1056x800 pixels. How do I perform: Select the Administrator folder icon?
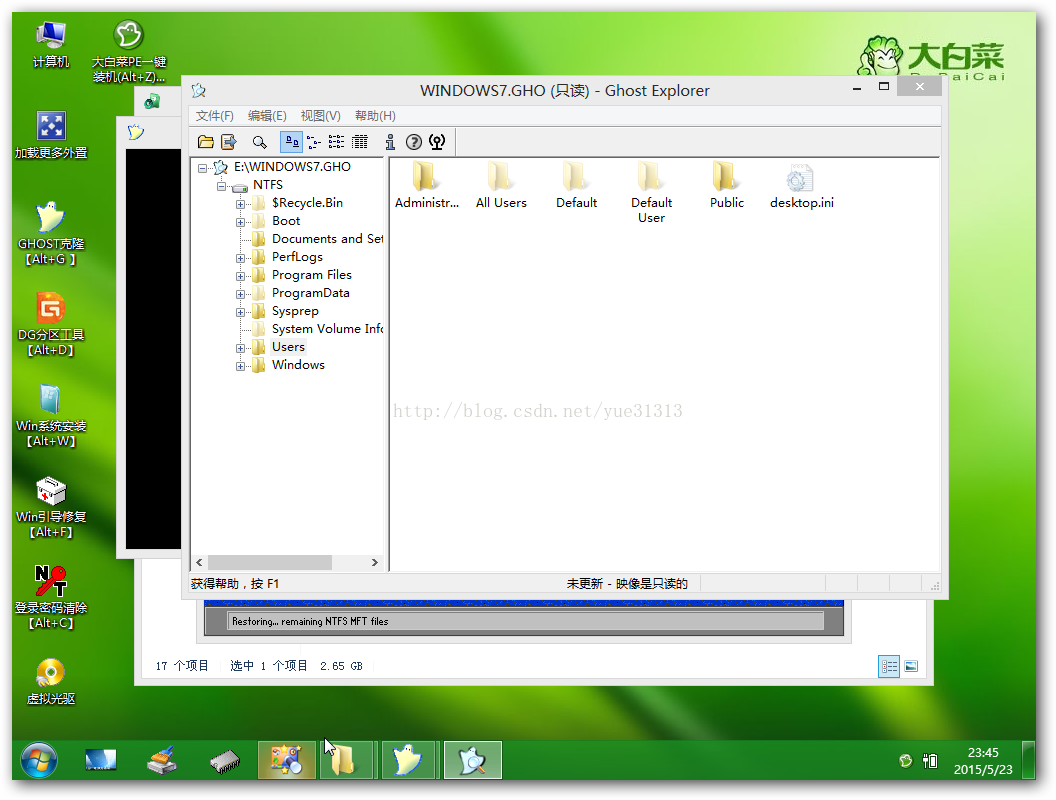coord(426,186)
